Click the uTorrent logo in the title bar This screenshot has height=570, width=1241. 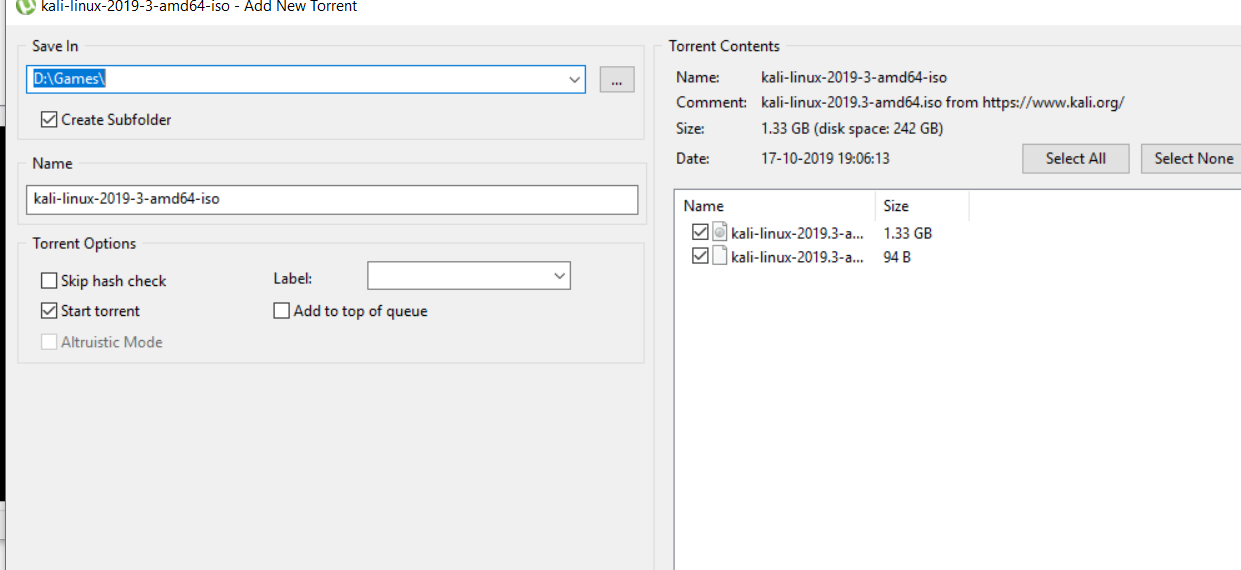26,7
